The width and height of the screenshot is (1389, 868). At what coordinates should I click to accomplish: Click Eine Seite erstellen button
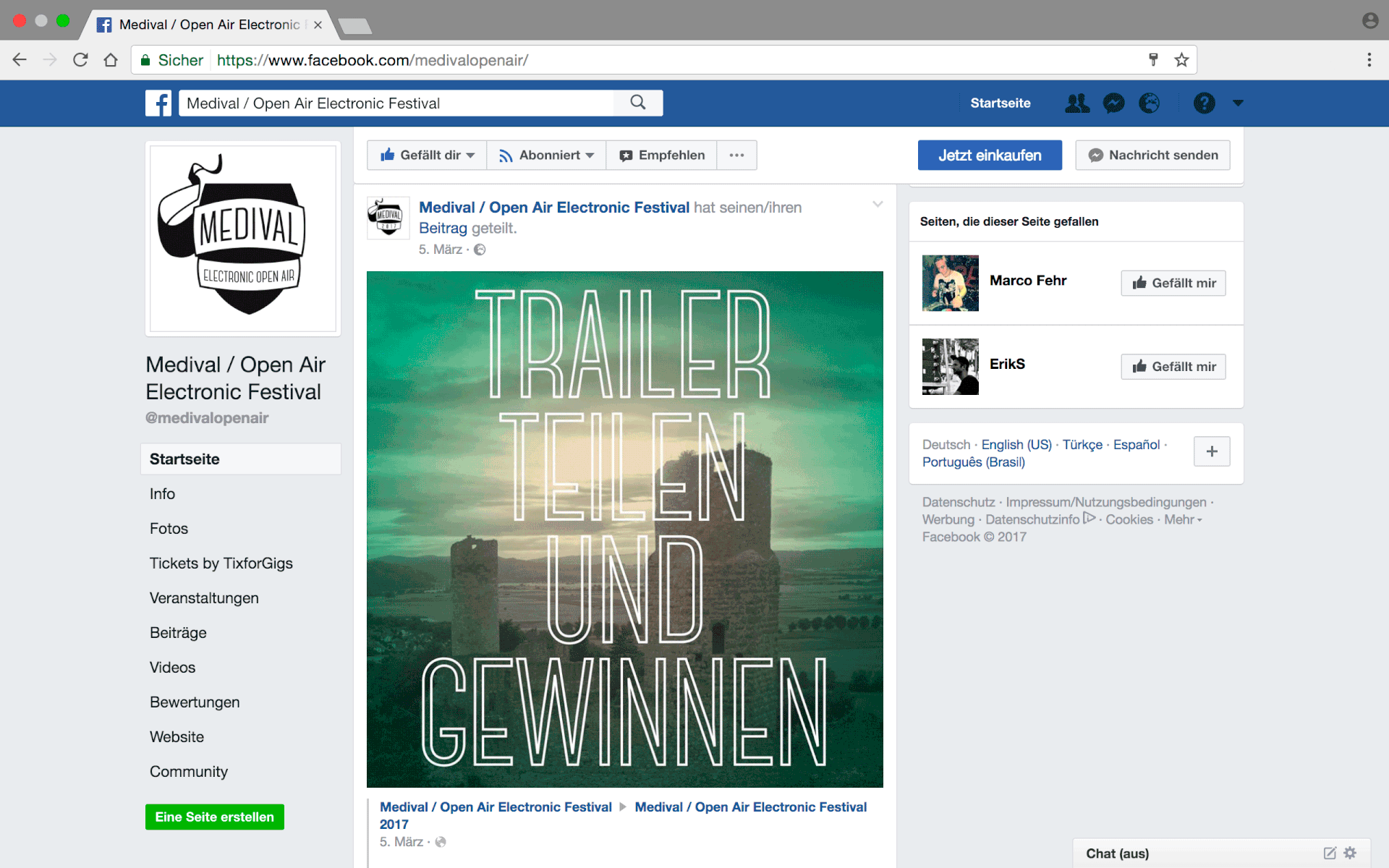point(215,817)
